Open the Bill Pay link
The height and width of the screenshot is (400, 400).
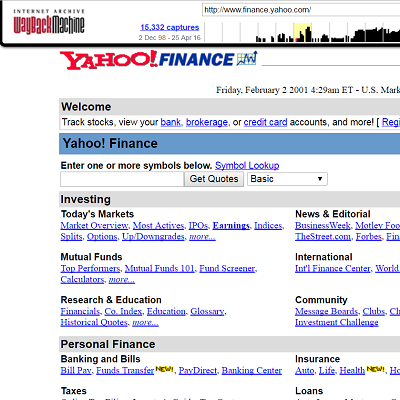76,370
